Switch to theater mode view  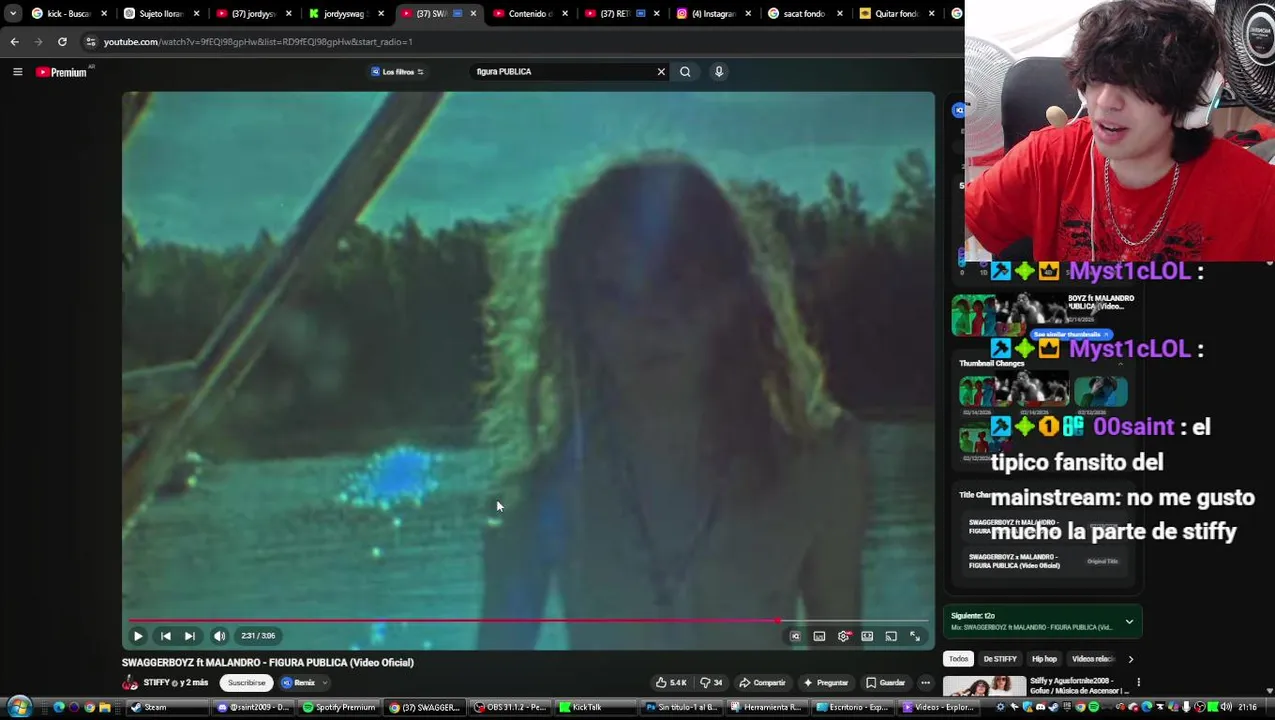867,636
